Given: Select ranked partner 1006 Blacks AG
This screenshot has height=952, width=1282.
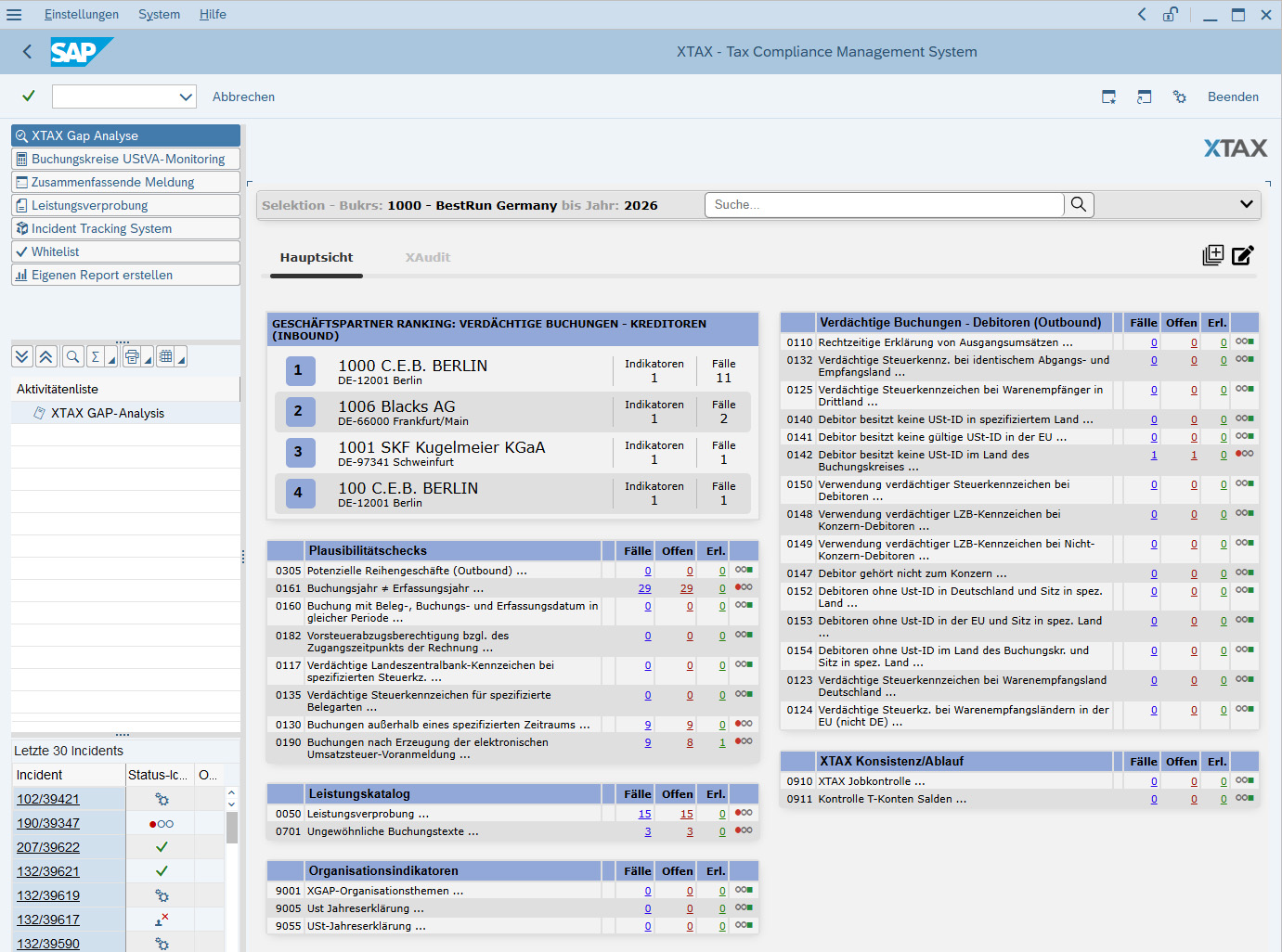Looking at the screenshot, I should [x=512, y=412].
